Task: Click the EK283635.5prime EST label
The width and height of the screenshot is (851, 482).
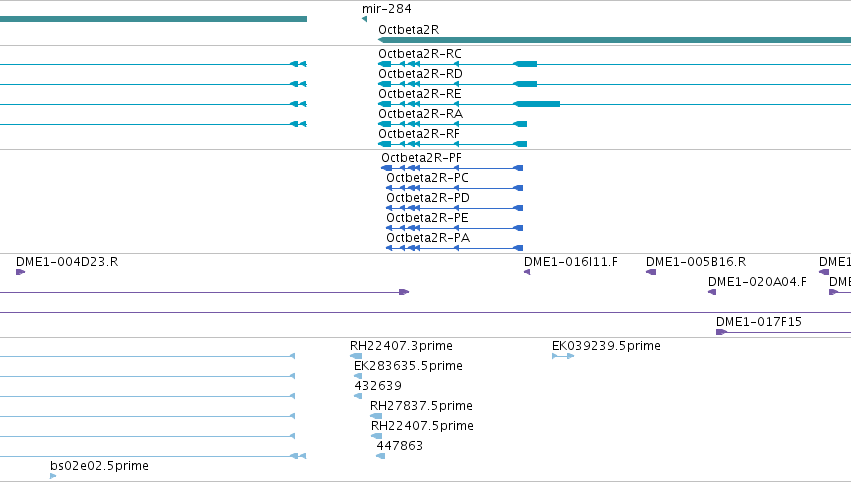Action: click(408, 366)
